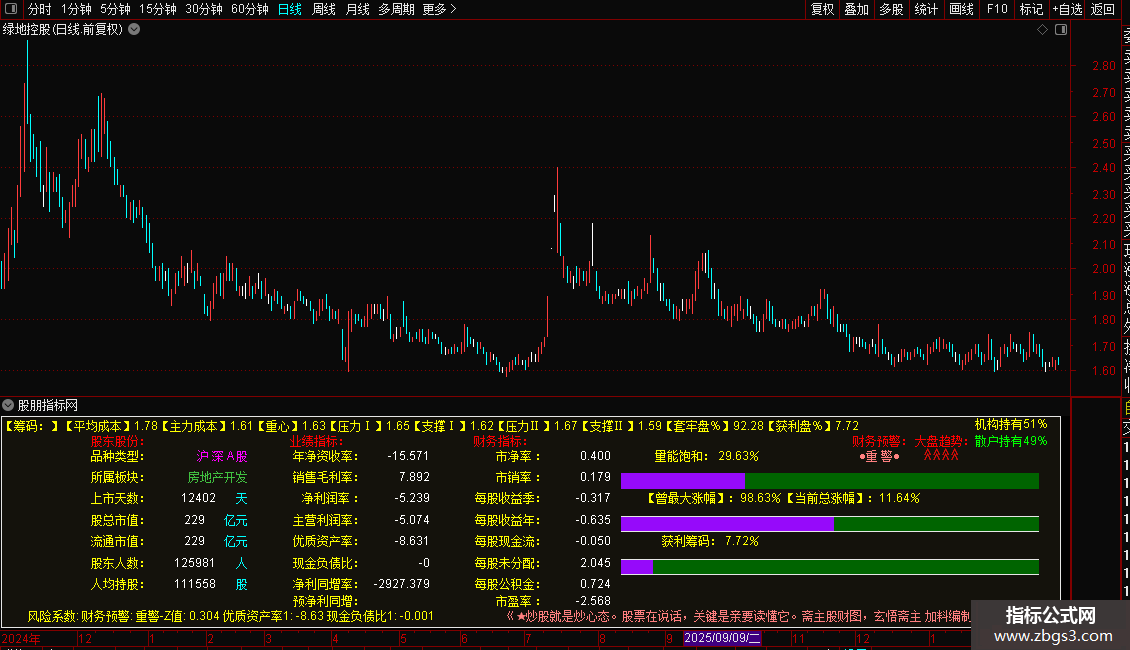Image resolution: width=1130 pixels, height=650 pixels.
Task: Open the 画线 drawing tools
Action: [x=961, y=9]
